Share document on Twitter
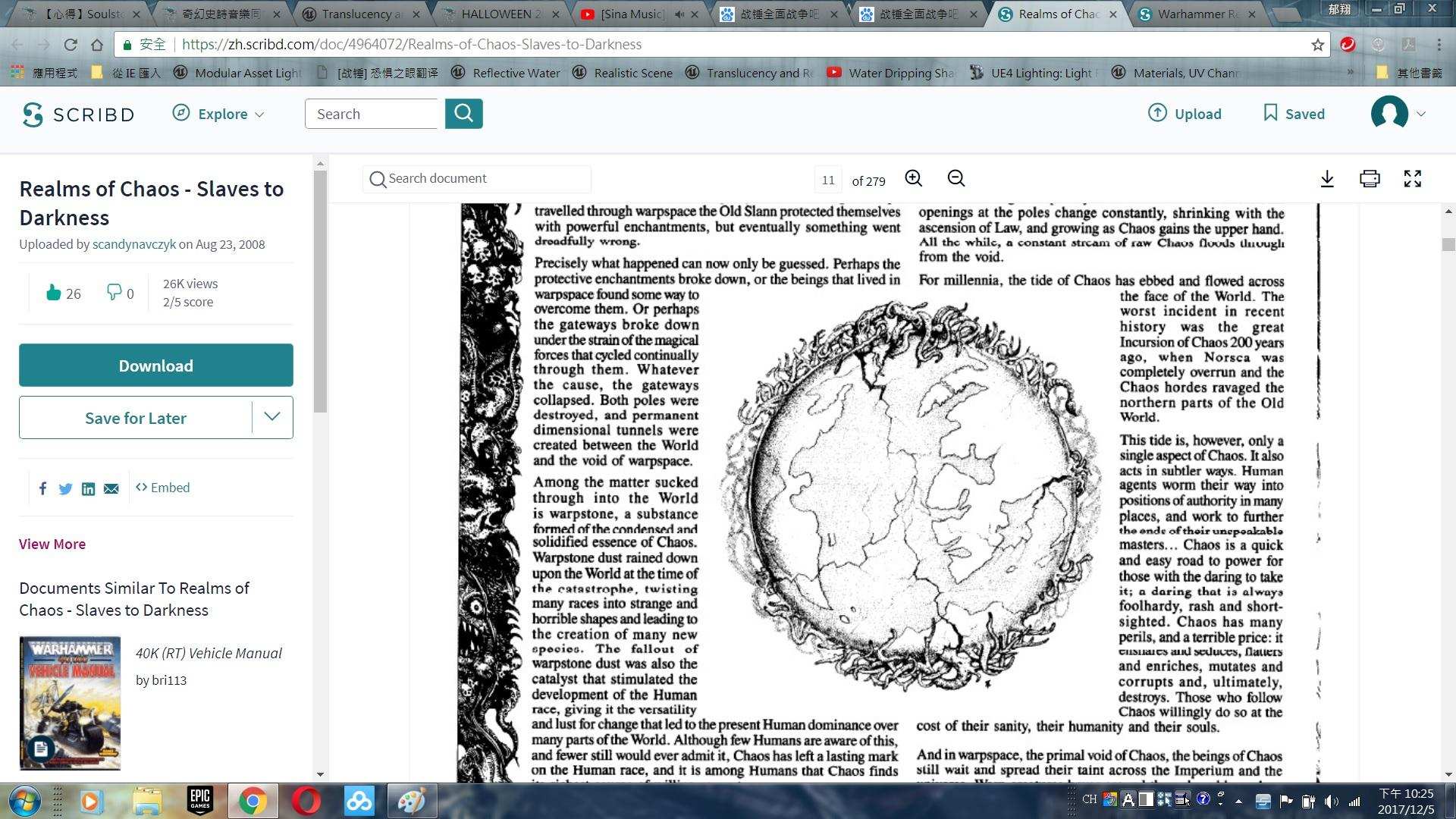This screenshot has height=819, width=1456. (65, 488)
